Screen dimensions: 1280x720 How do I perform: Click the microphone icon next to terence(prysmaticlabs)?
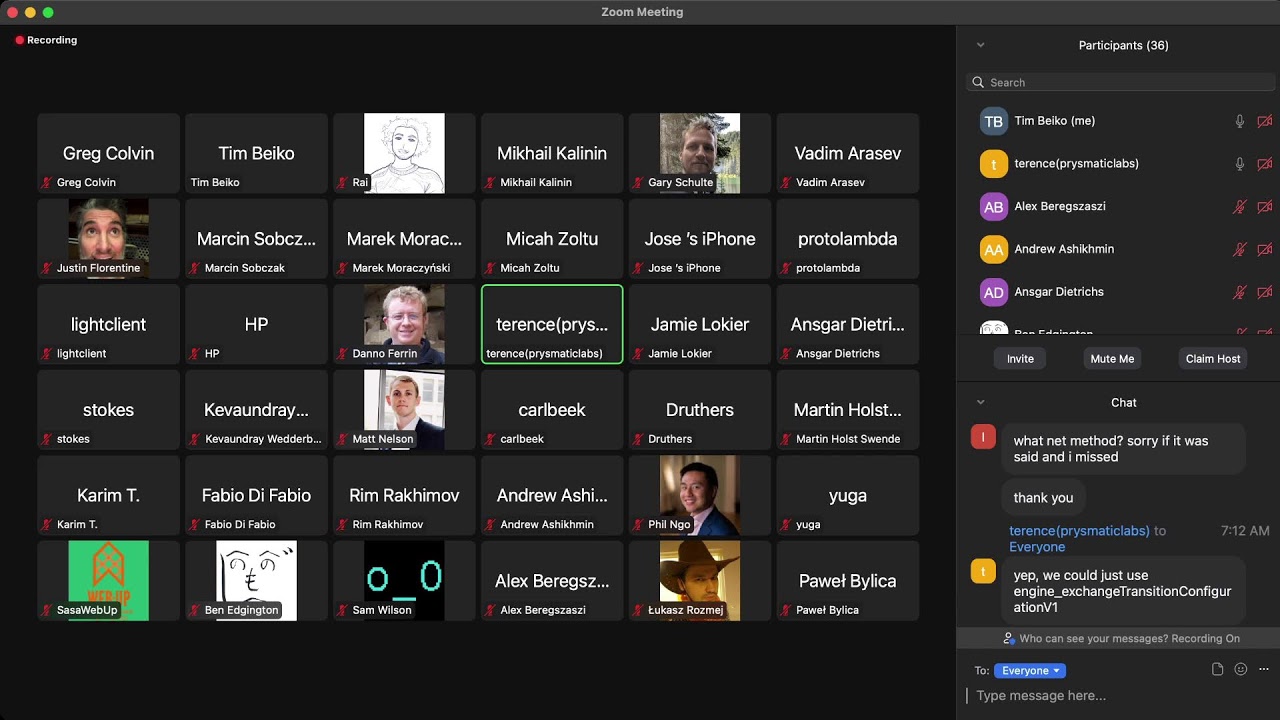(x=1239, y=163)
